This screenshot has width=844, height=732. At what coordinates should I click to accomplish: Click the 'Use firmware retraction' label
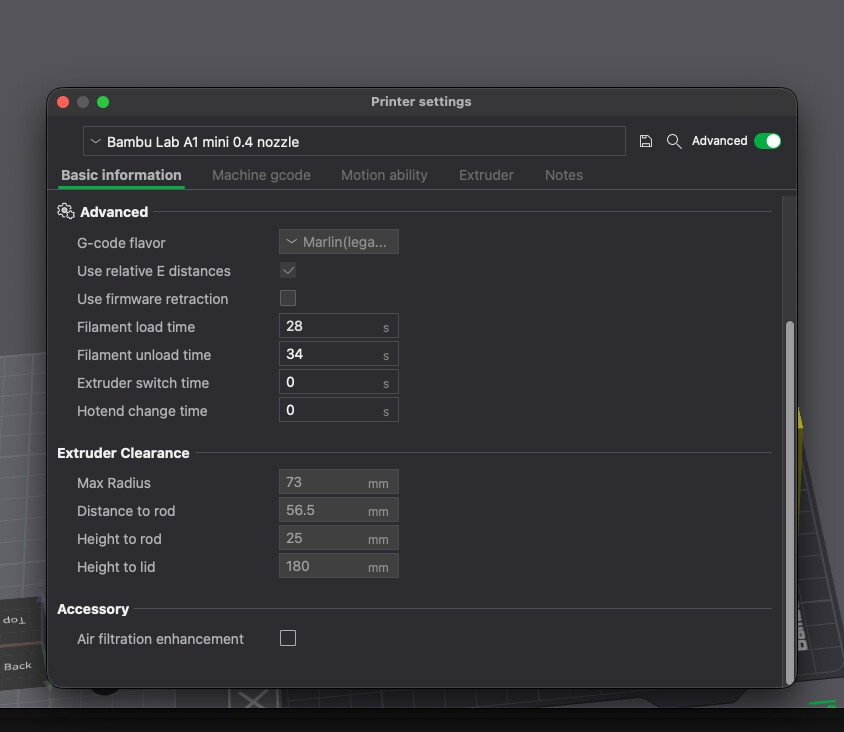coord(152,299)
